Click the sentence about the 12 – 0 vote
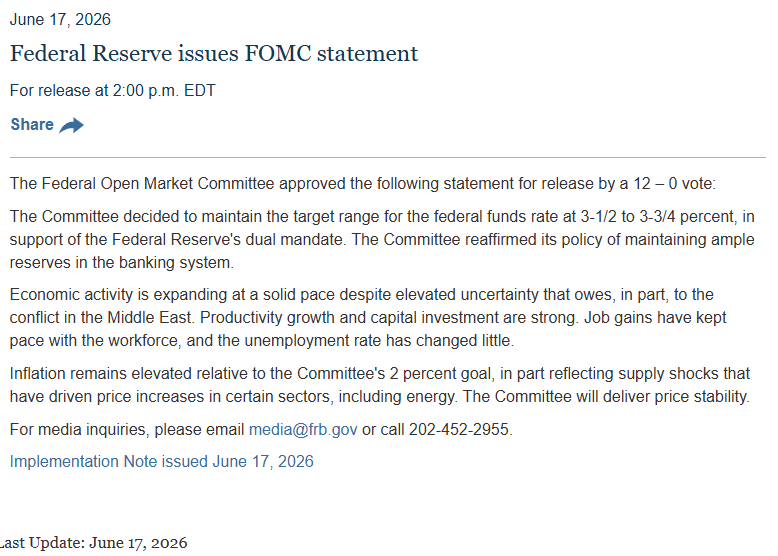Image resolution: width=778 pixels, height=556 pixels. tap(363, 184)
